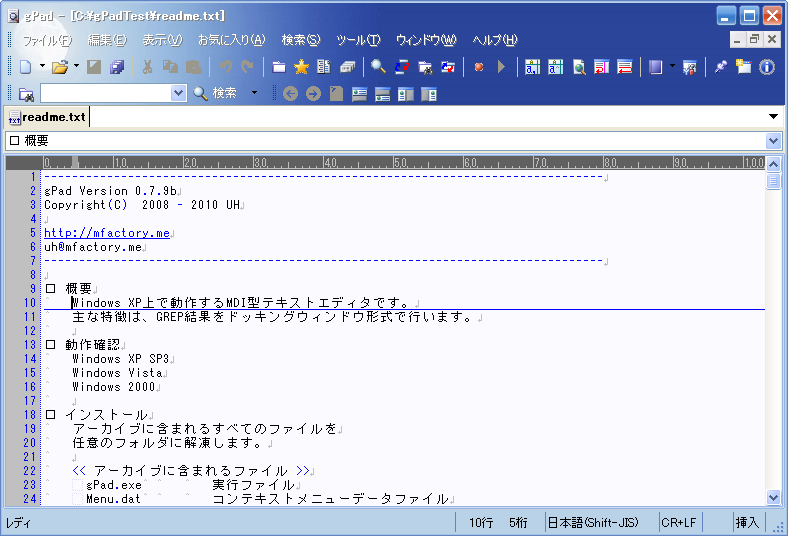788x536 pixels.
Task: Click the magnifier Find icon in main toolbar
Action: [378, 67]
